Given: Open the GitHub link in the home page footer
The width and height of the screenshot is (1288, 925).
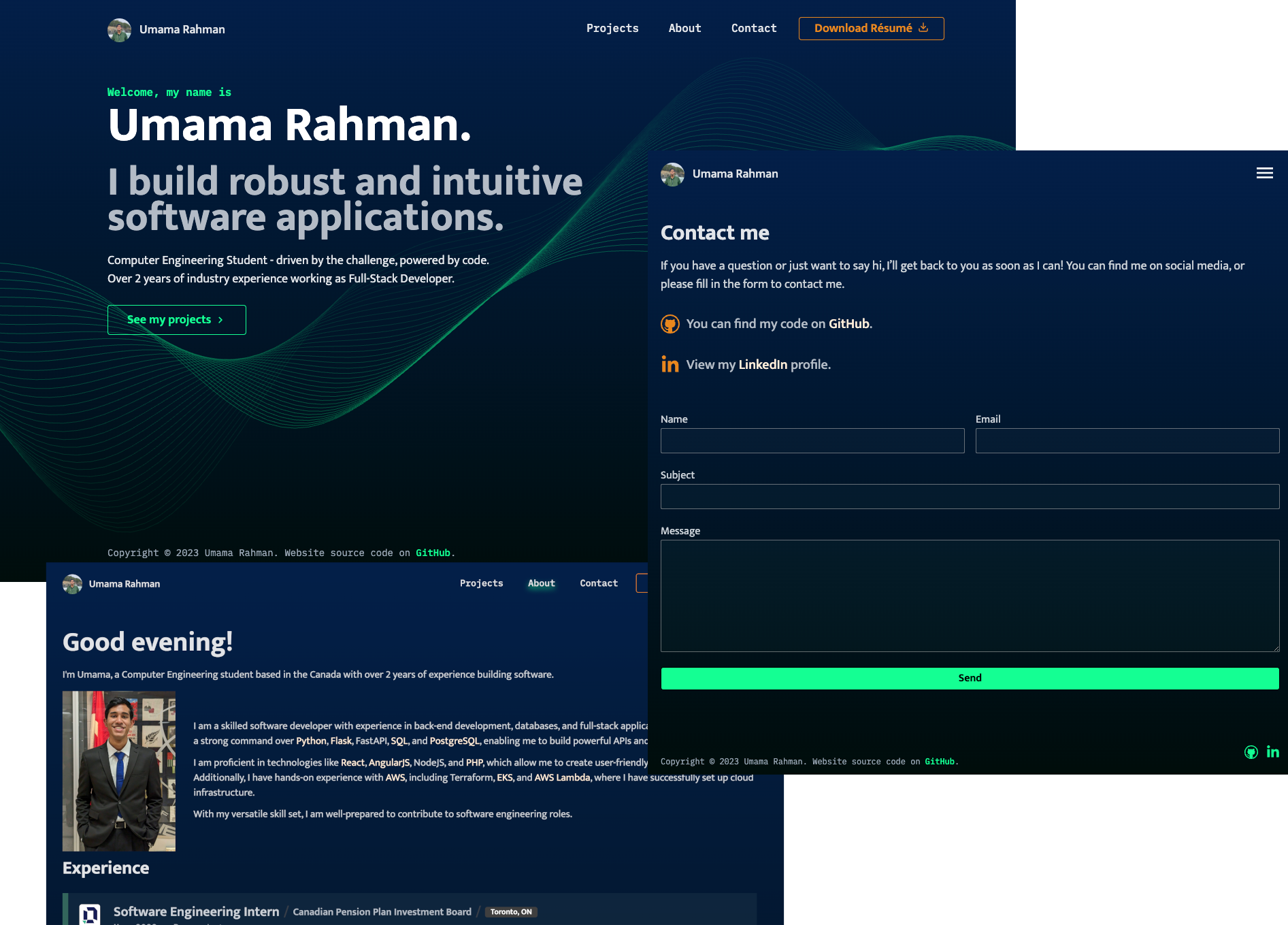Looking at the screenshot, I should coord(433,553).
